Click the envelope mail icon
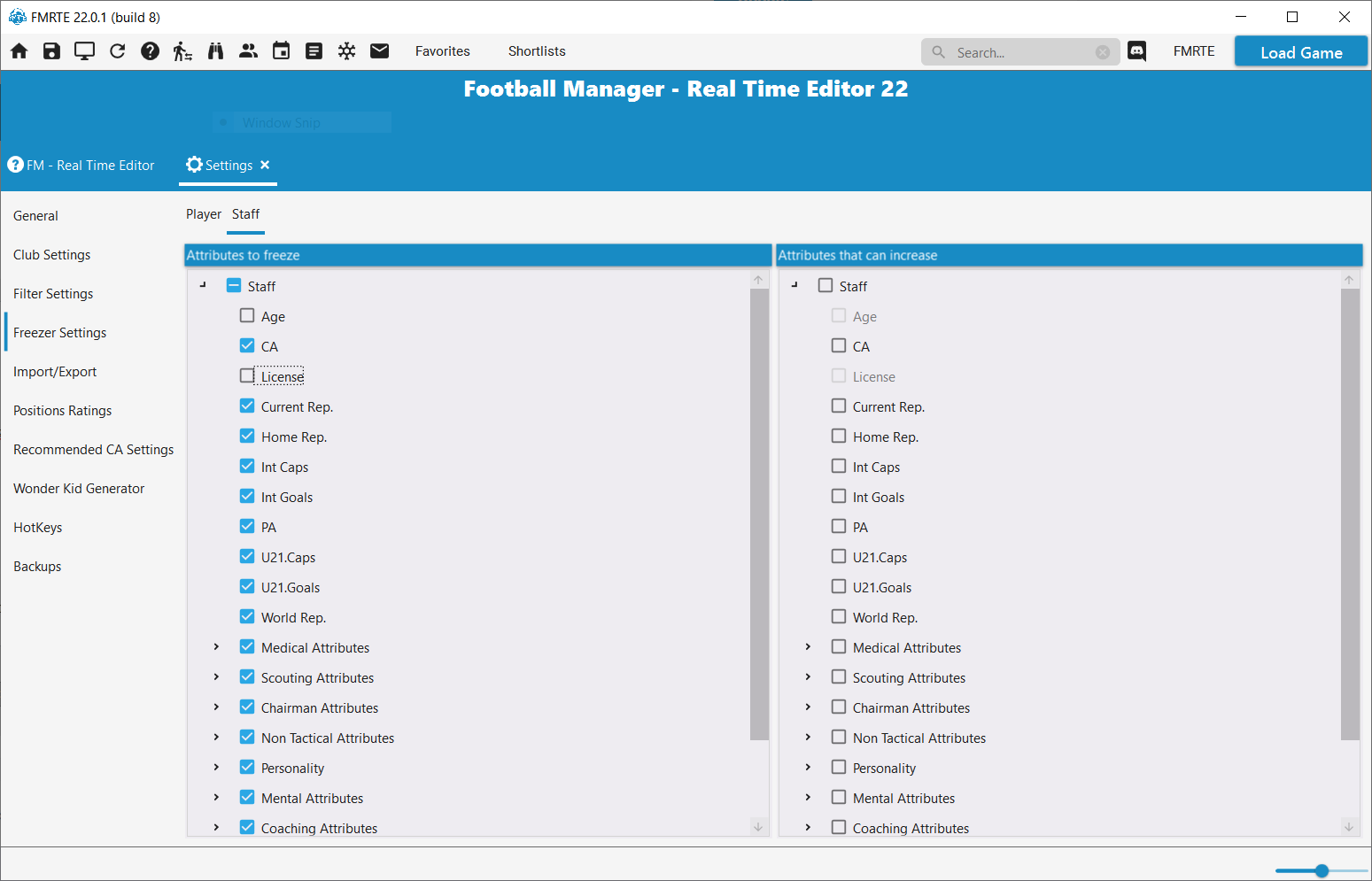 tap(379, 51)
